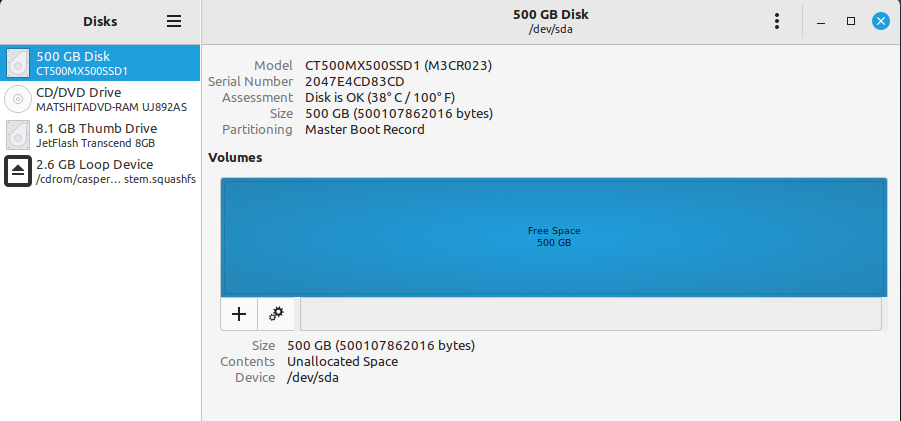The height and width of the screenshot is (421, 901).
Task: Select the Free Space 500 GB volume
Action: (554, 237)
